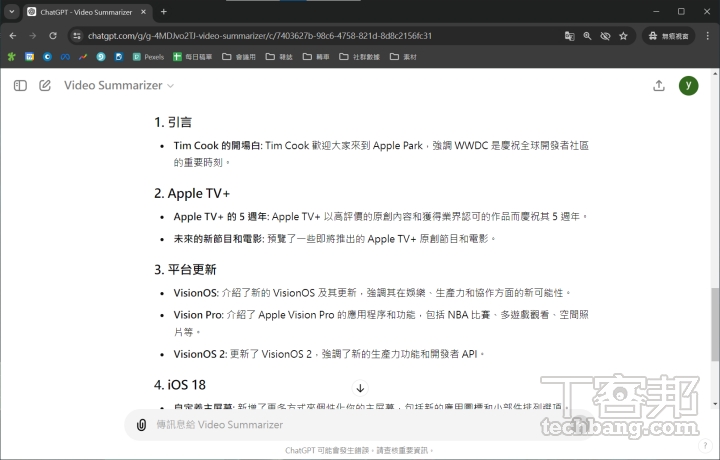Image resolution: width=720 pixels, height=460 pixels.
Task: Open the help question mark button
Action: 705,445
